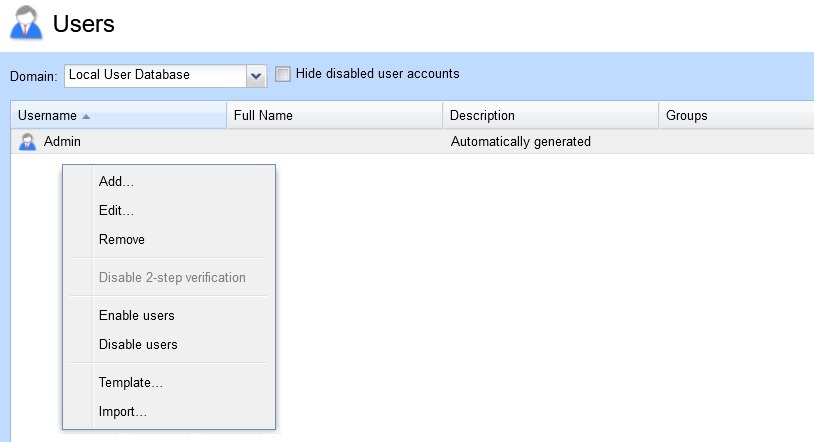
Task: Choose Edit… in the context menu
Action: pyautogui.click(x=116, y=211)
